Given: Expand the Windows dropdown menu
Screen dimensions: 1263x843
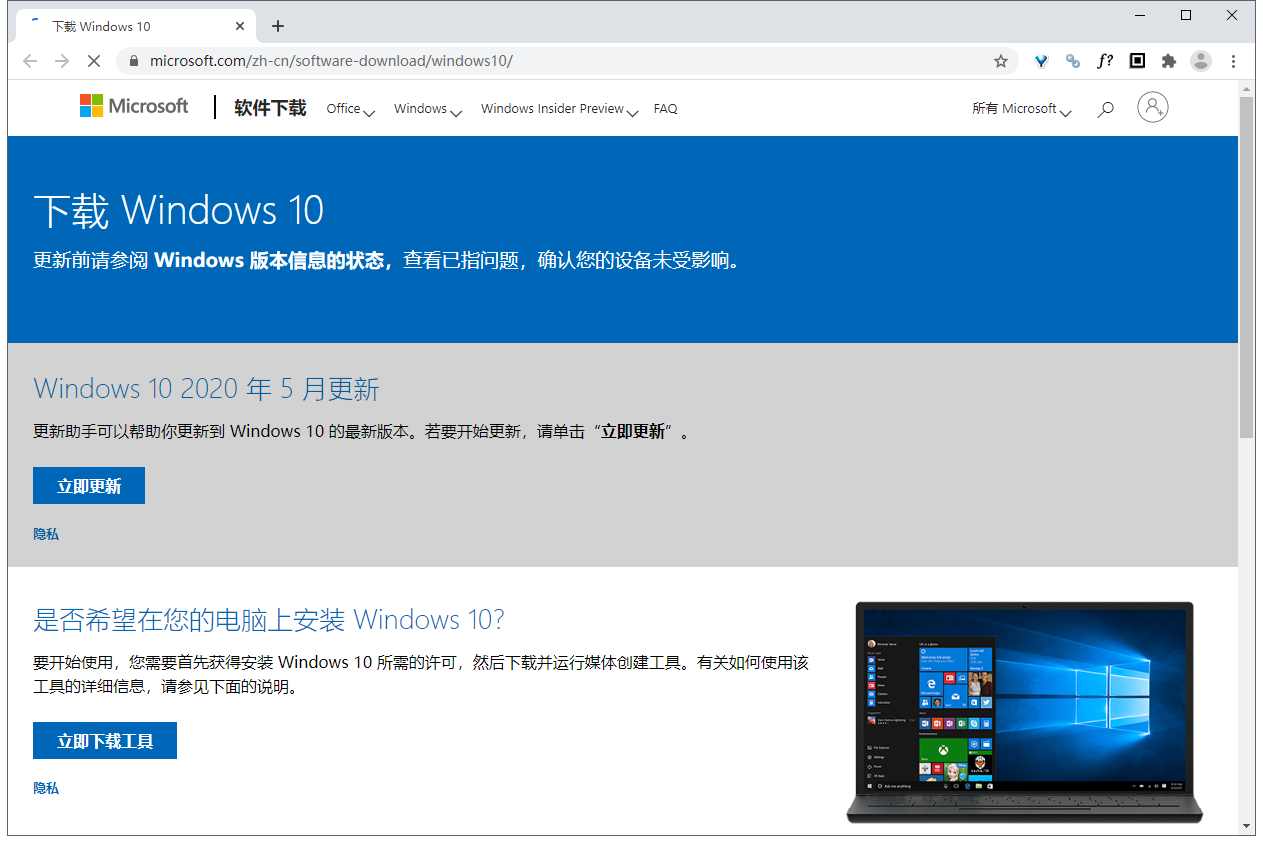Looking at the screenshot, I should pyautogui.click(x=427, y=109).
